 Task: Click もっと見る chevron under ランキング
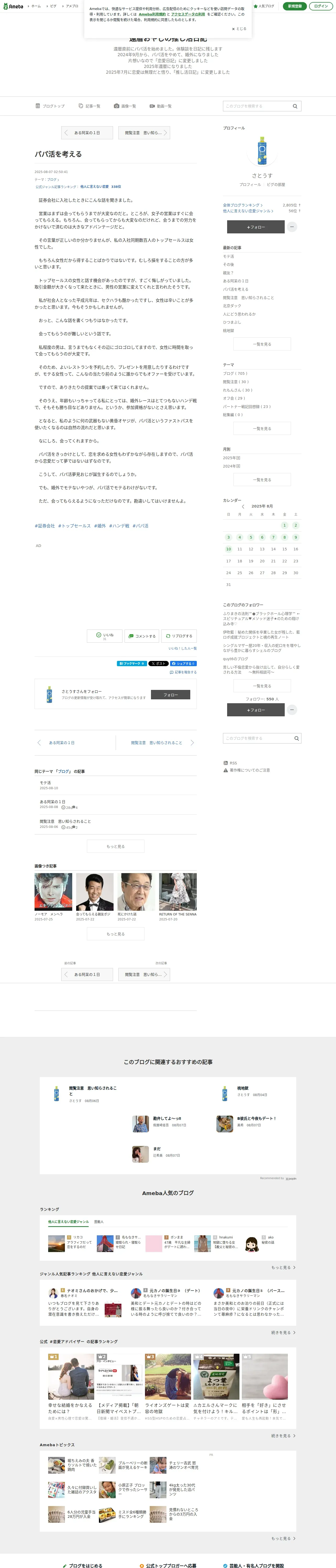(284, 1267)
